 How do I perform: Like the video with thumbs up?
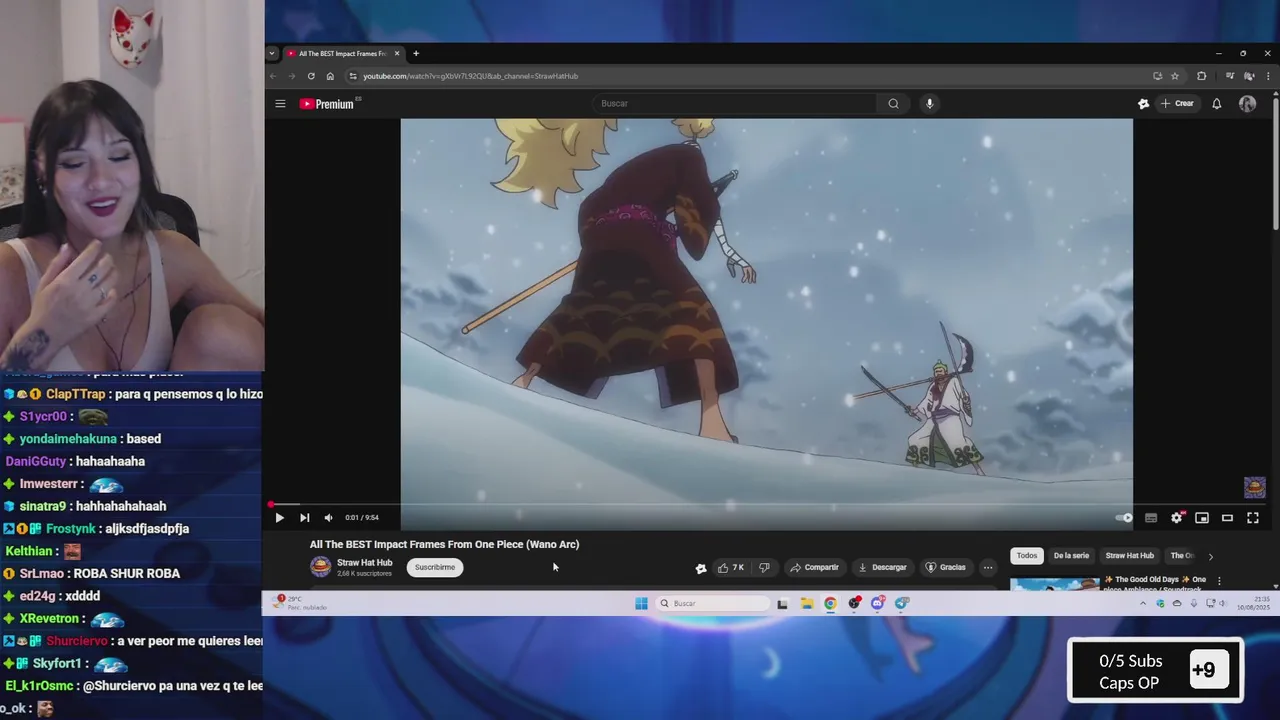[730, 567]
